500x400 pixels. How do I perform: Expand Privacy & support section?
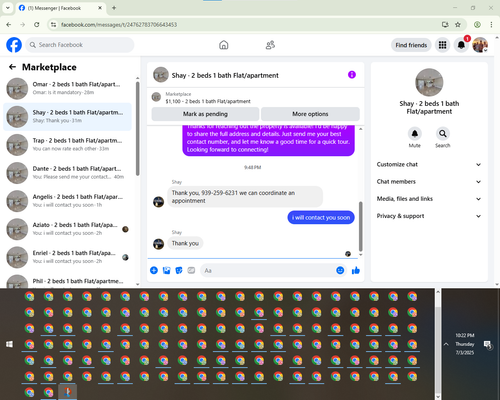coord(429,216)
